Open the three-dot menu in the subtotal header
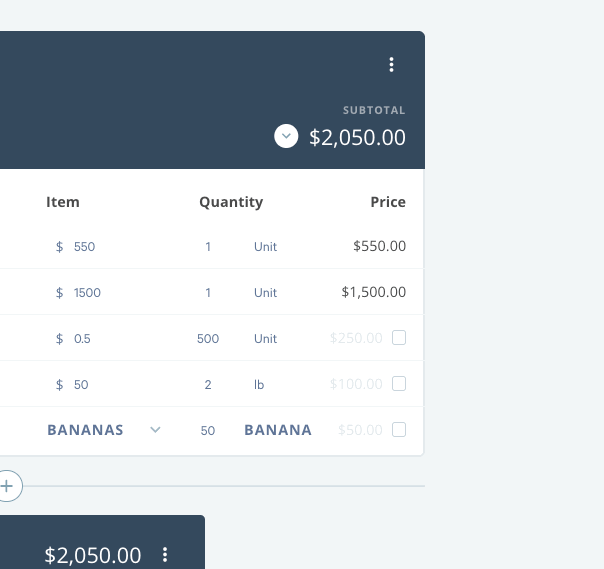 coord(391,65)
